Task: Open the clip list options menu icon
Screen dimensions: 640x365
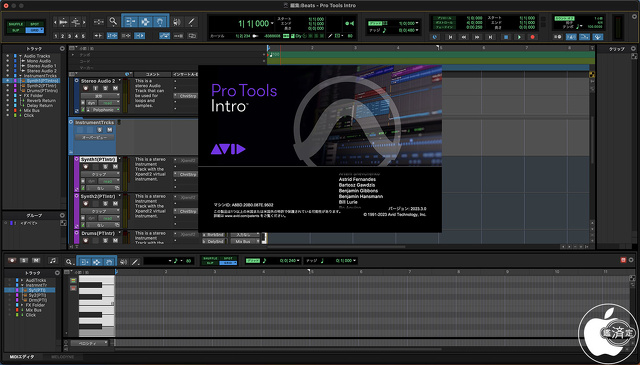Action: click(x=633, y=49)
